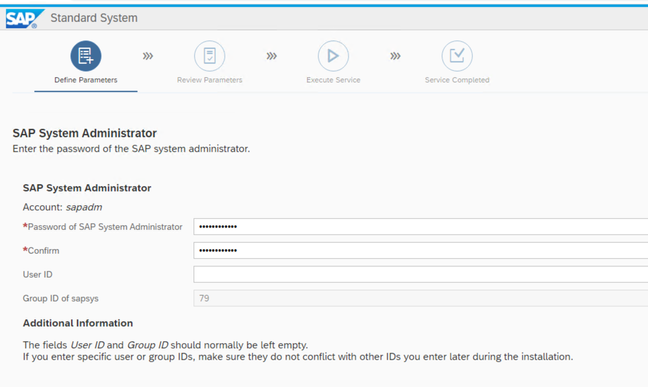
Task: Select the Review Parameters step icon
Action: point(210,56)
